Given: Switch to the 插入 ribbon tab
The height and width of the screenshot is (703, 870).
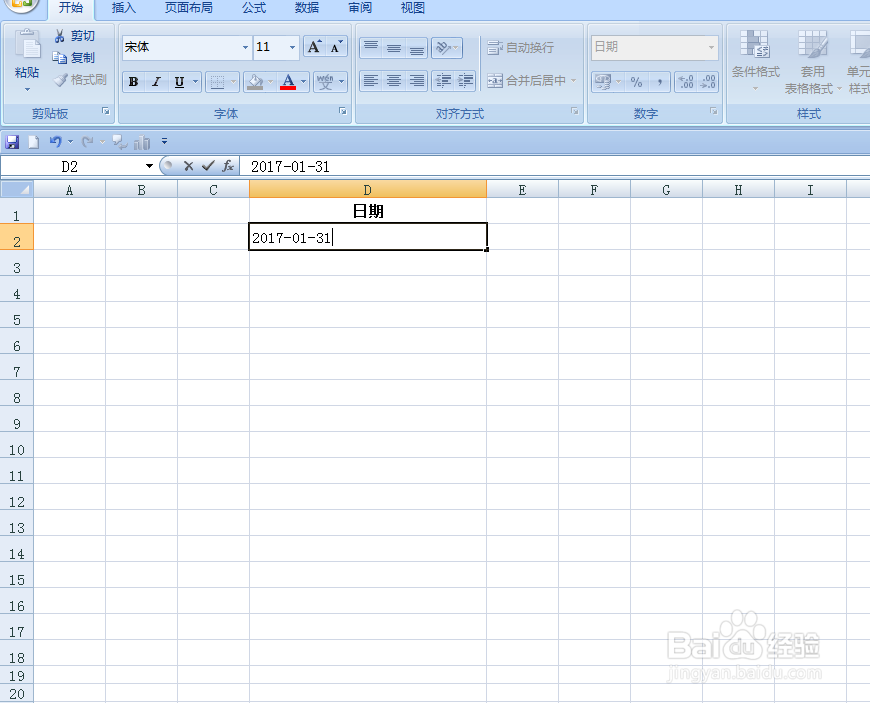Looking at the screenshot, I should click(x=123, y=8).
